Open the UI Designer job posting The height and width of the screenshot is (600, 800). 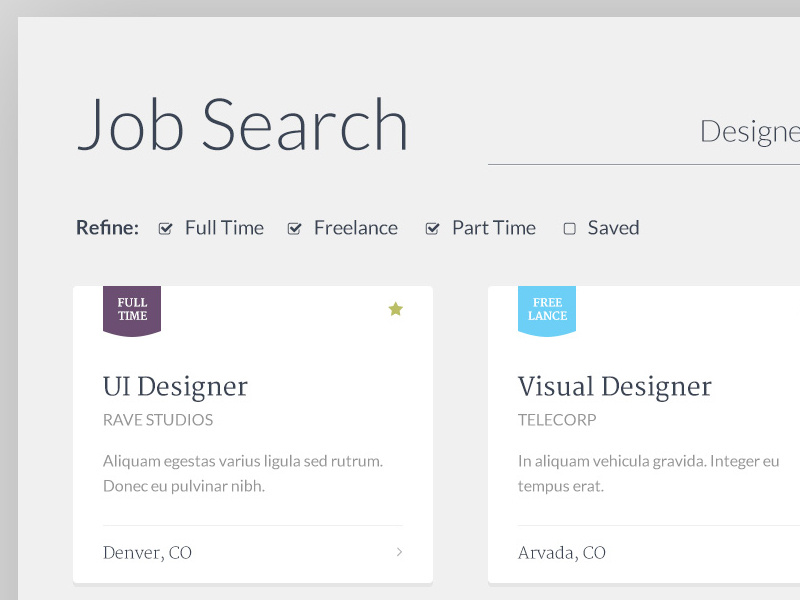click(175, 386)
